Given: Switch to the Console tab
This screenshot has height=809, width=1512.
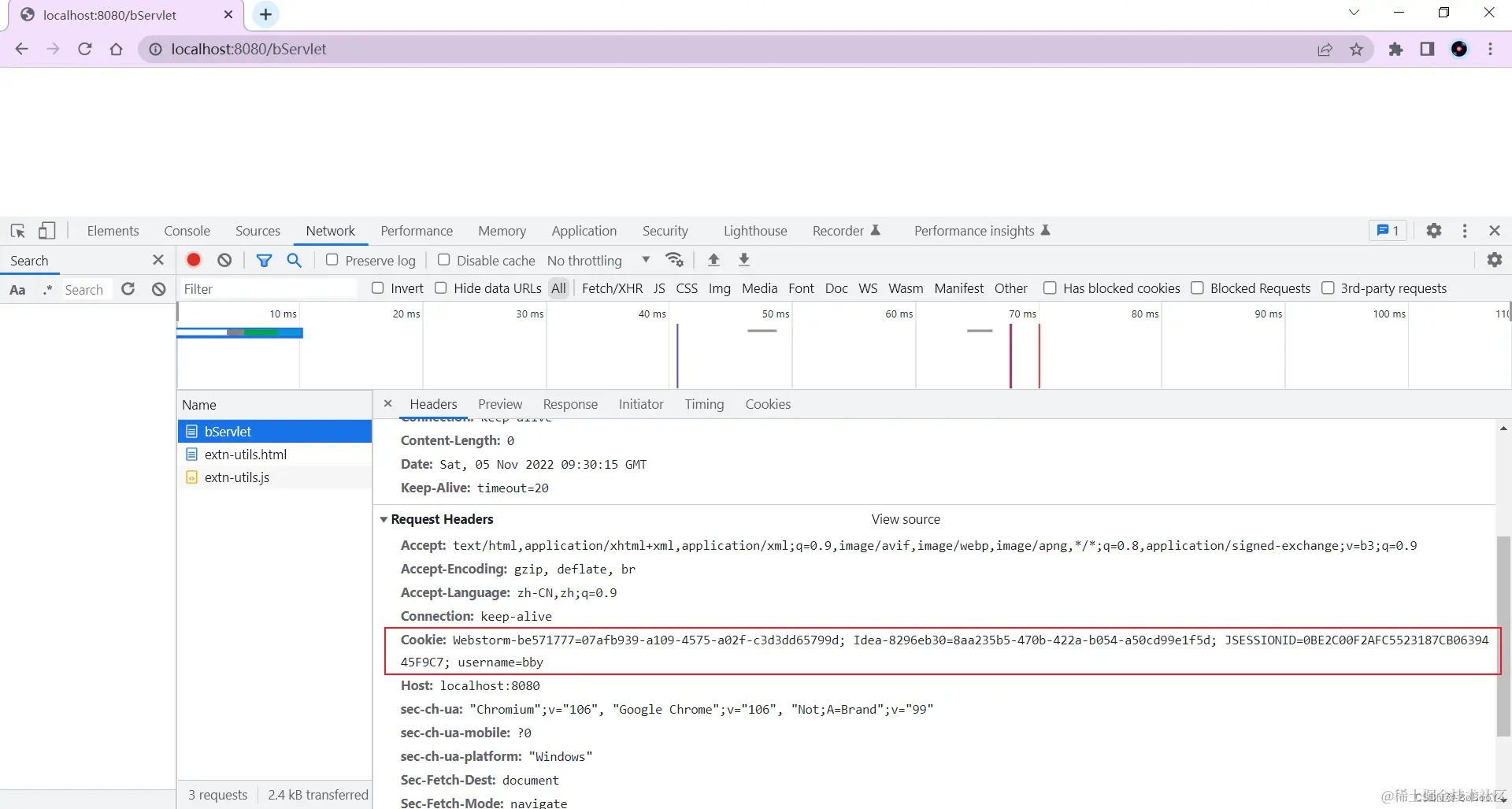Looking at the screenshot, I should pos(187,231).
